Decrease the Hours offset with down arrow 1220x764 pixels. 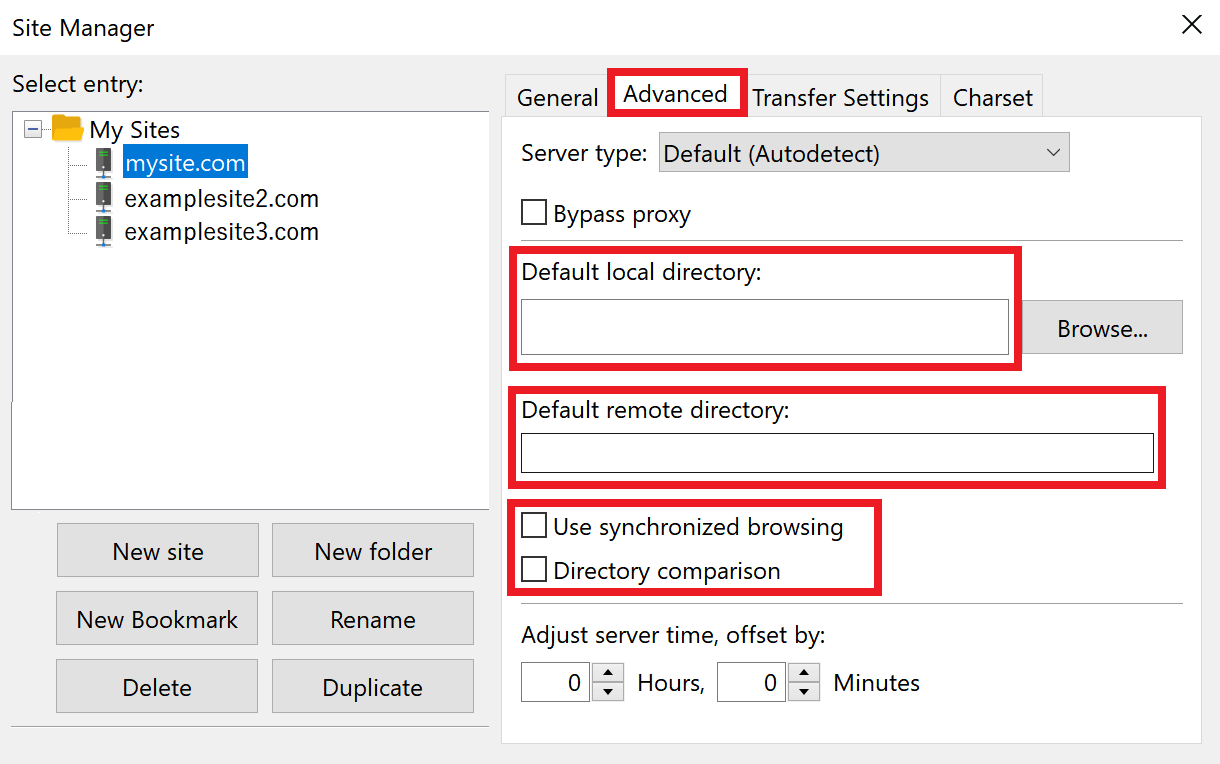(x=608, y=692)
